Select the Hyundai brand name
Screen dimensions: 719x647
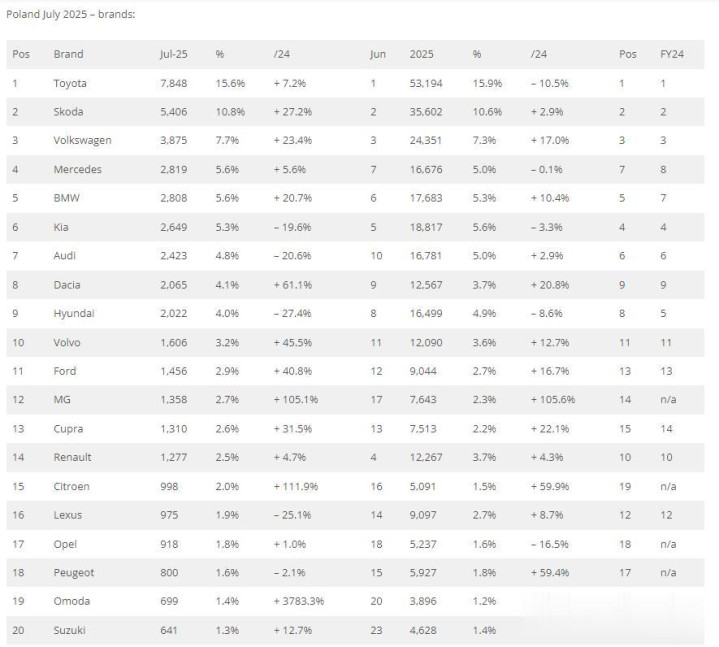pyautogui.click(x=74, y=314)
